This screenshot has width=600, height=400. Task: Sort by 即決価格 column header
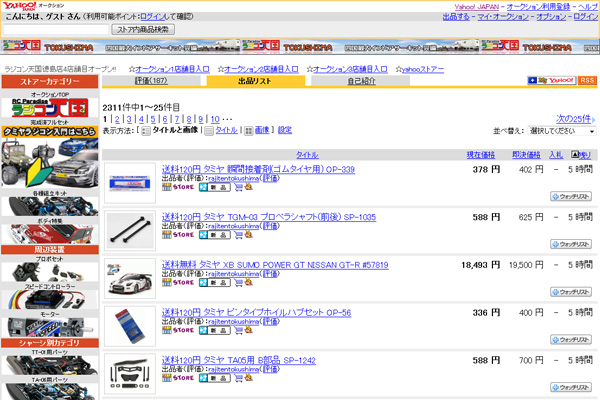526,155
